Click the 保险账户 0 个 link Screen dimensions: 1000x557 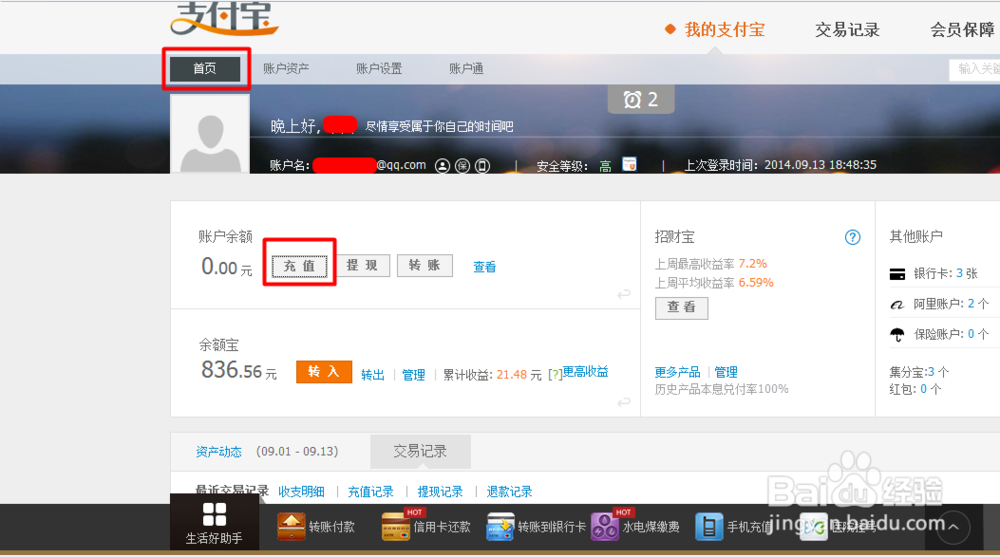pos(951,334)
